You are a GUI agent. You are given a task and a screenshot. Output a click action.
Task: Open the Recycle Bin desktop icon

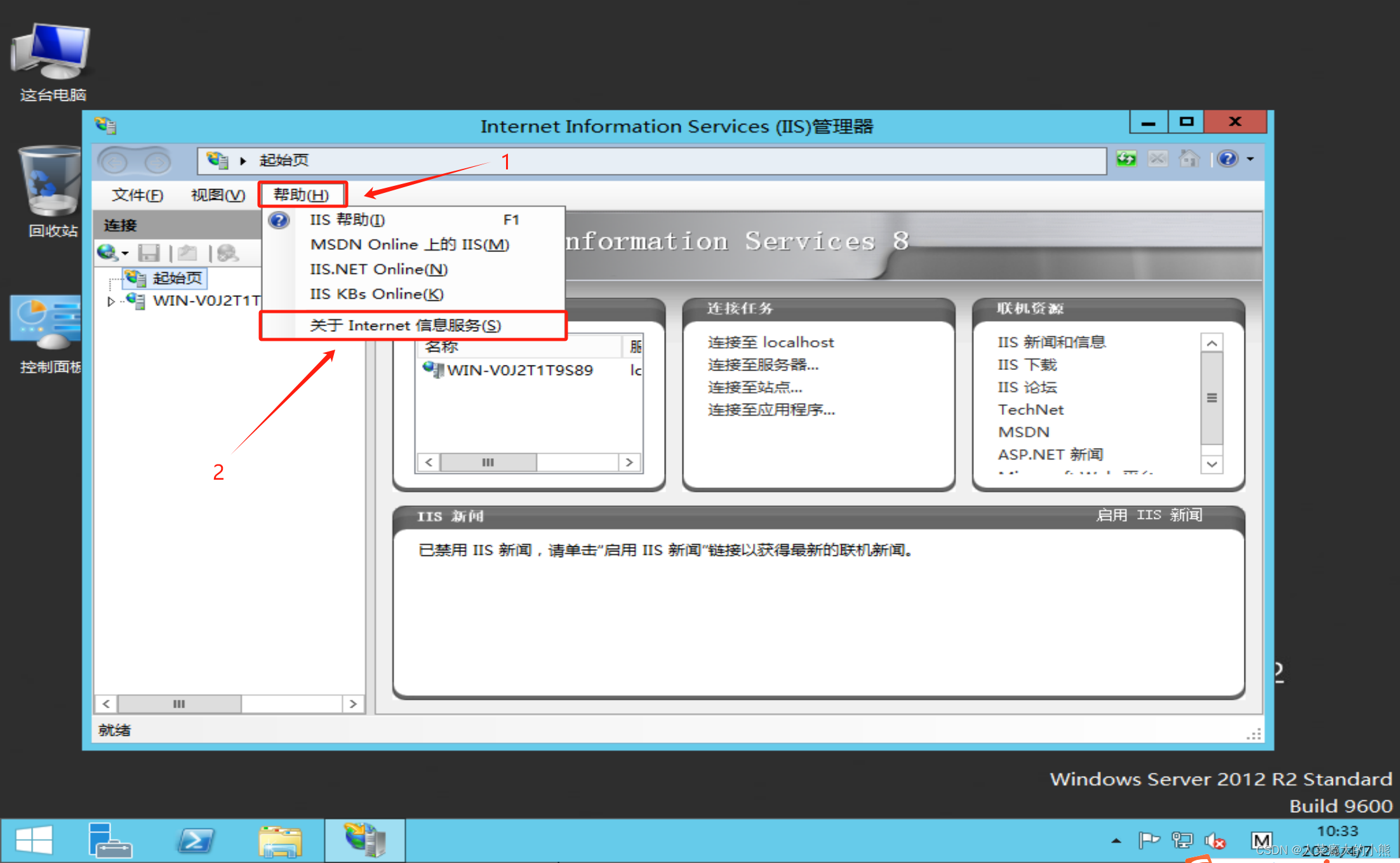(x=50, y=184)
